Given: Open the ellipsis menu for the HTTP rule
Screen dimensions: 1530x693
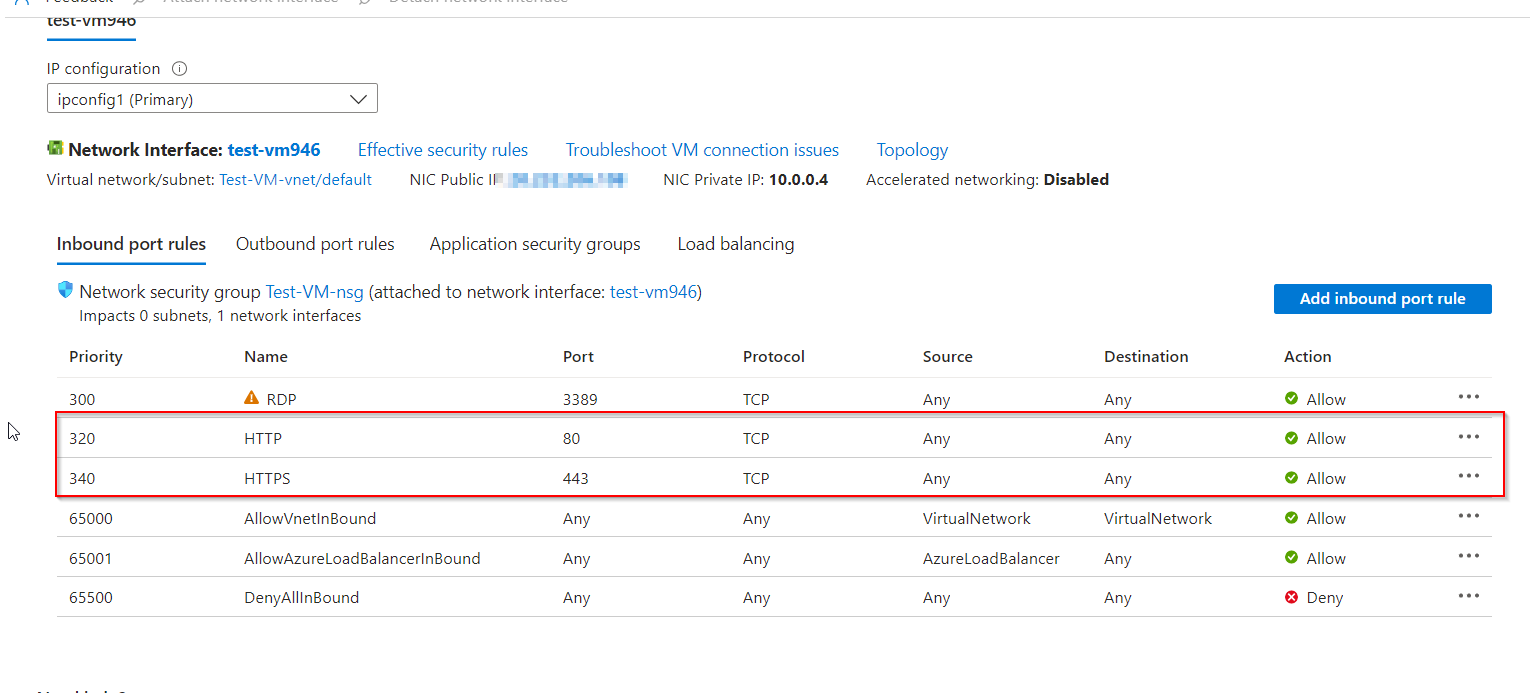Looking at the screenshot, I should click(x=1468, y=437).
